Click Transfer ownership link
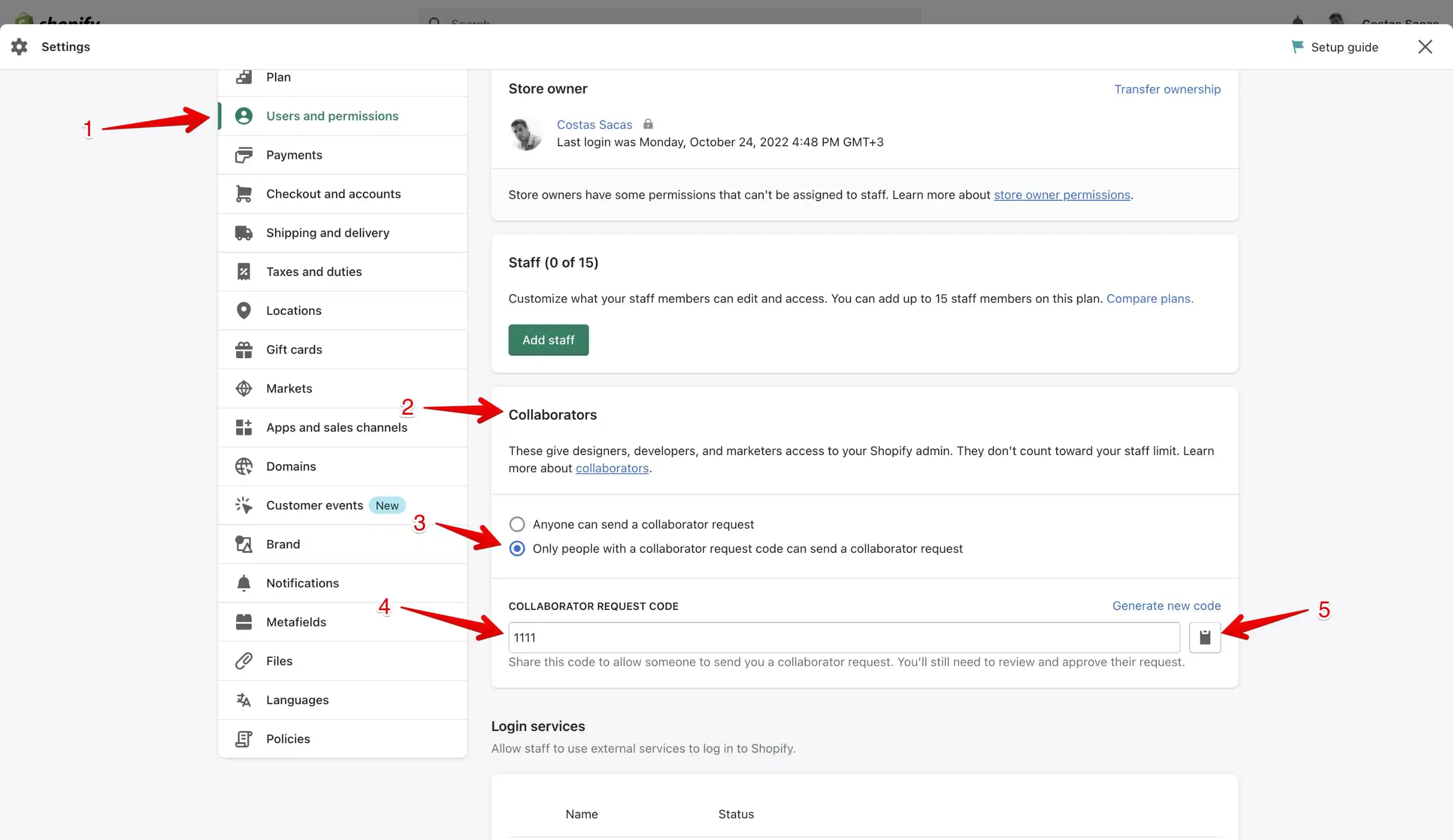This screenshot has height=840, width=1453. pyautogui.click(x=1167, y=89)
